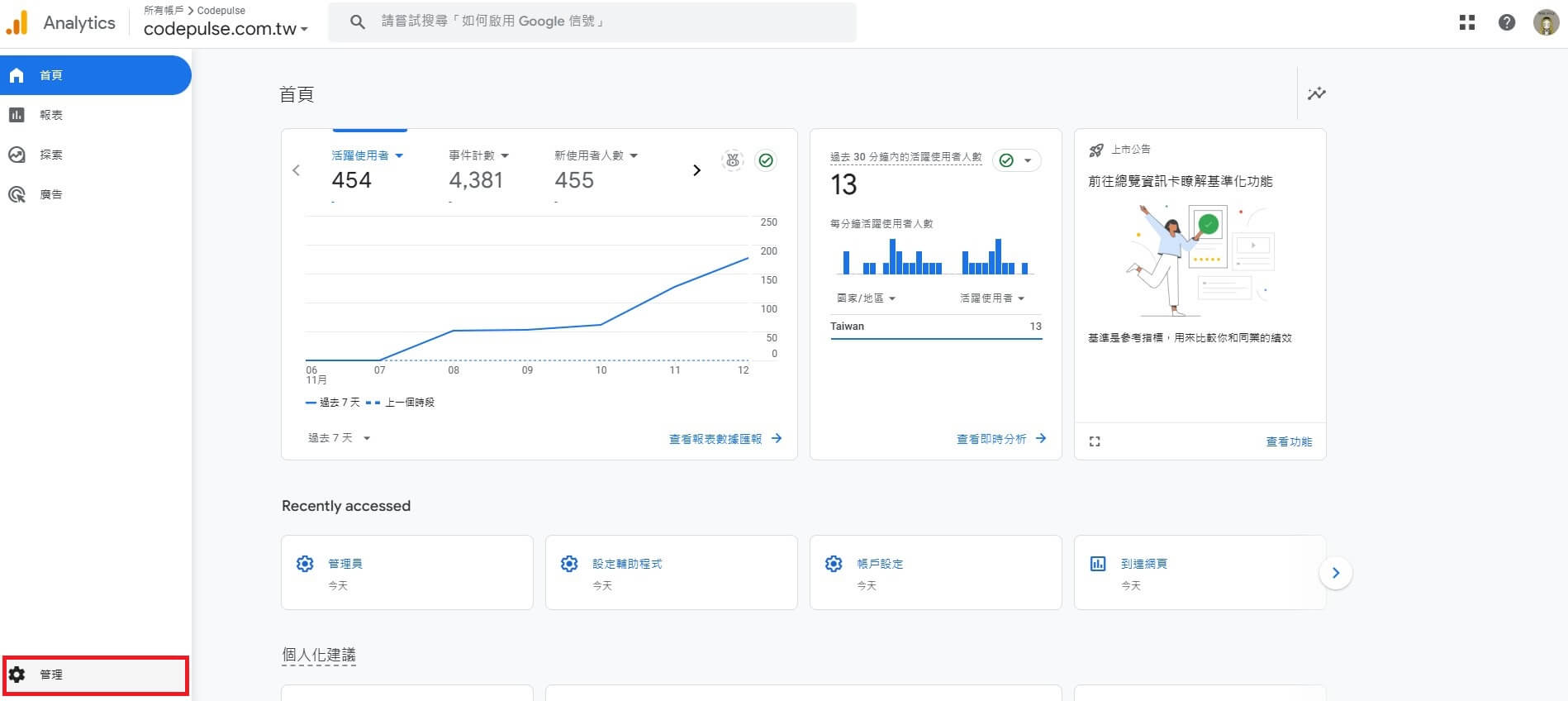Expand the 活躍使用者 metric dropdown
This screenshot has height=701, width=1568.
pos(368,155)
